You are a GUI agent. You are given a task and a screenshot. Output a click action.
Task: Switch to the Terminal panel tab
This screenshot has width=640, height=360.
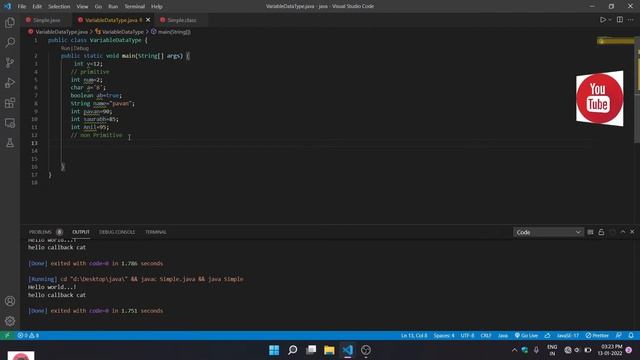click(156, 232)
